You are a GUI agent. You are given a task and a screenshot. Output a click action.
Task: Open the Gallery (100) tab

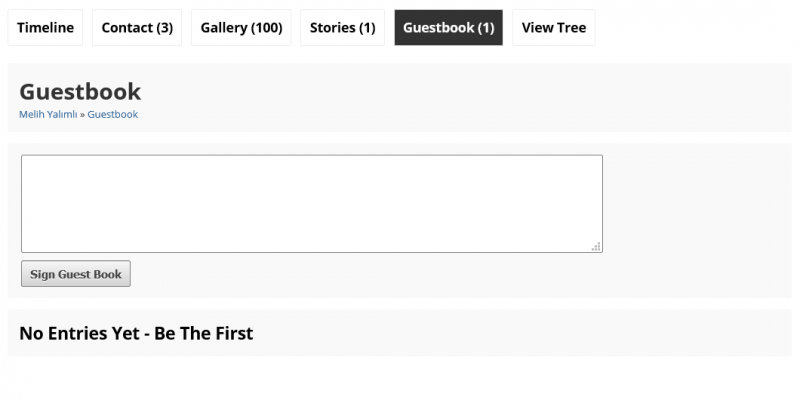tap(241, 28)
